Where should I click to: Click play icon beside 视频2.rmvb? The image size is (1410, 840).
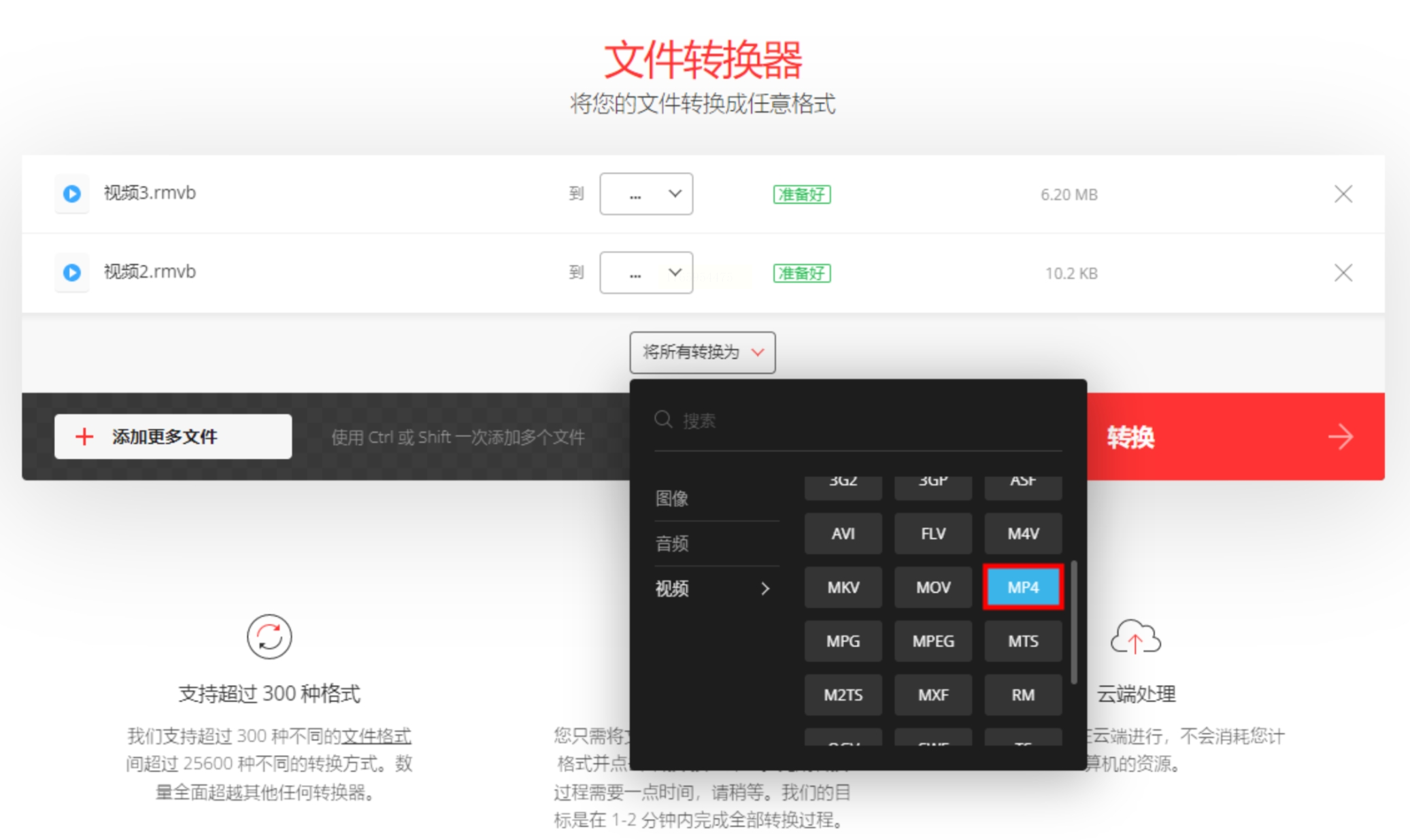pyautogui.click(x=72, y=273)
